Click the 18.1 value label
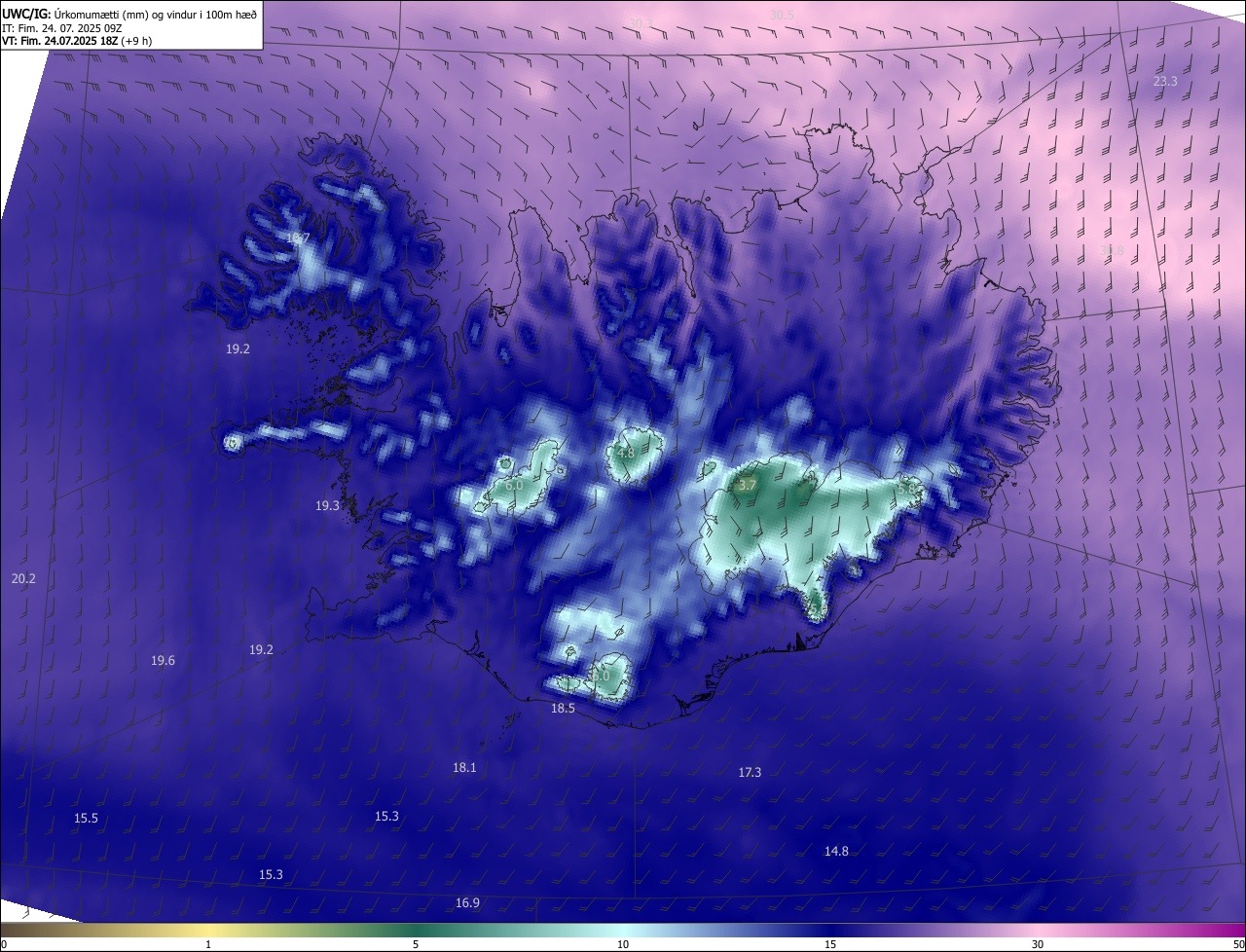The width and height of the screenshot is (1246, 952). (x=464, y=768)
